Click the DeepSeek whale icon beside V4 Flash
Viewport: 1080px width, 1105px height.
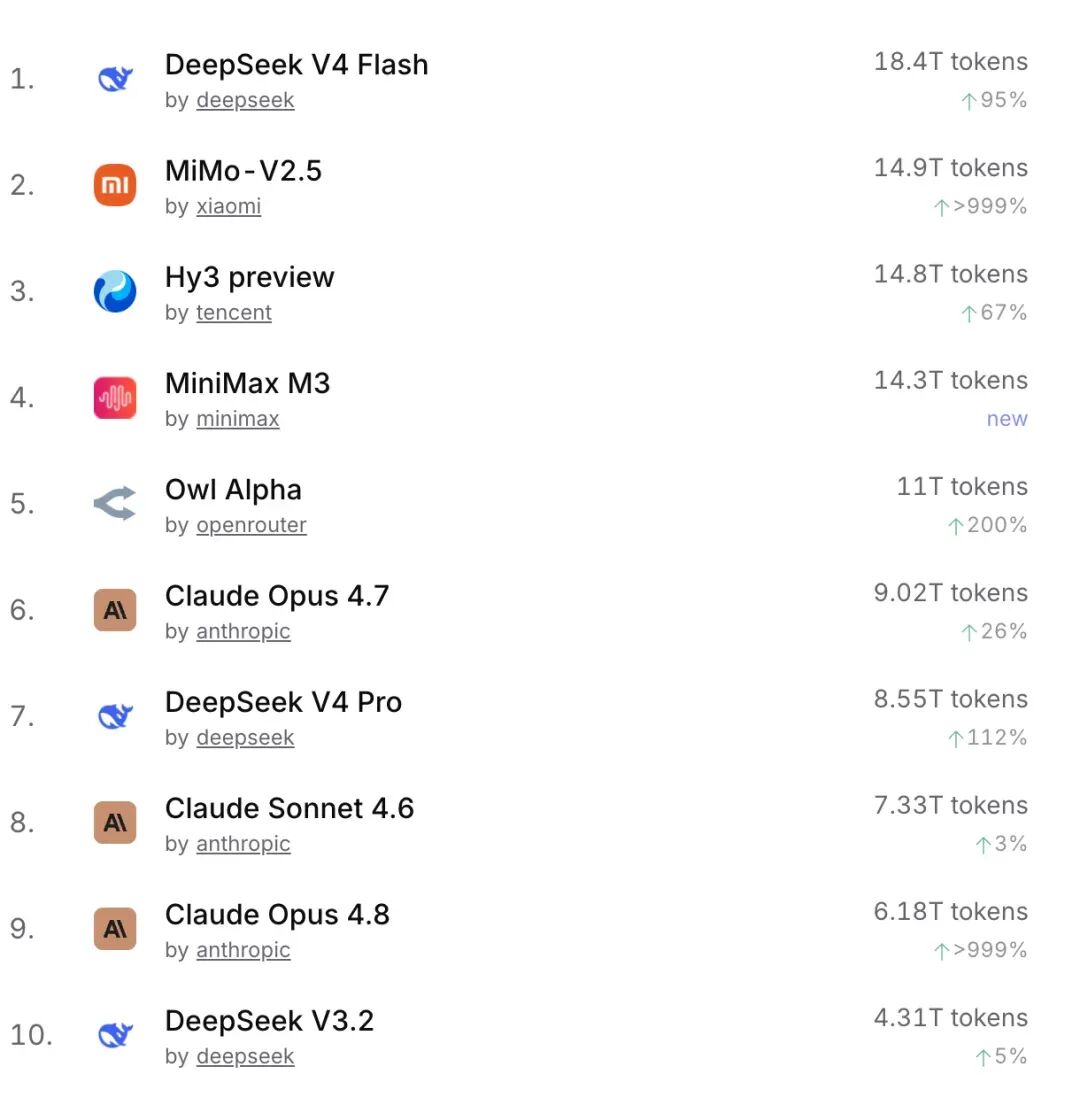click(115, 79)
